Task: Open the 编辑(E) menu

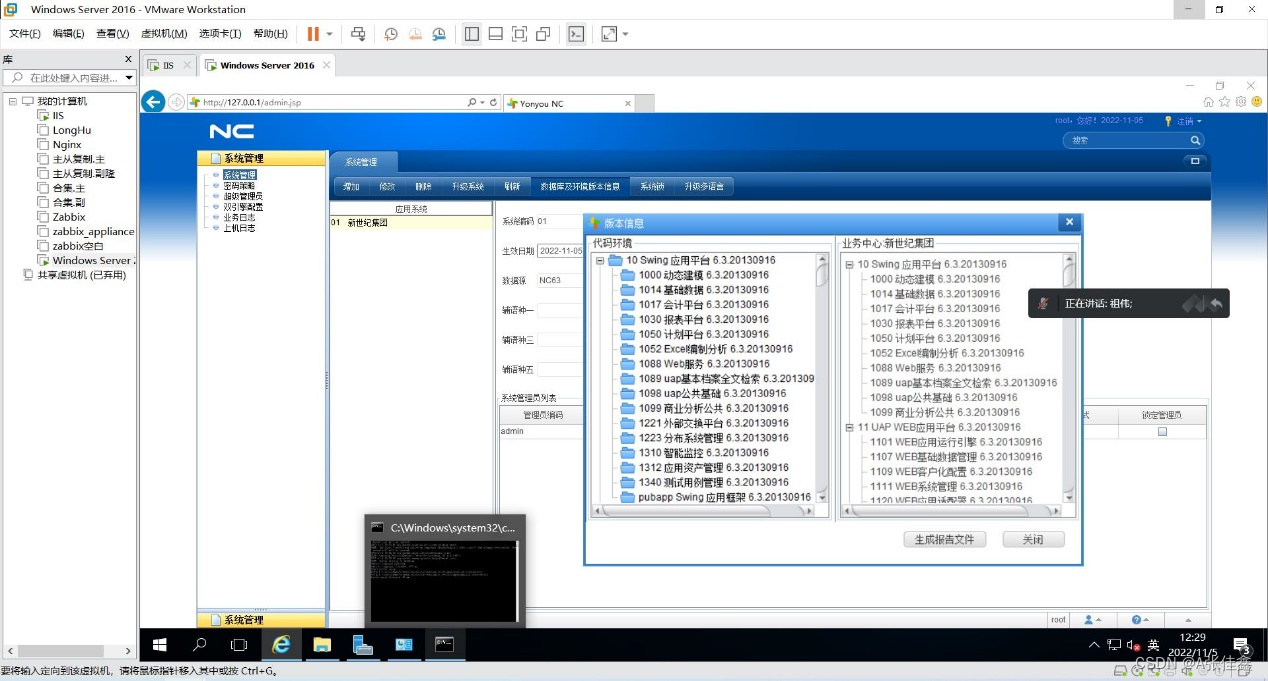Action: point(68,34)
